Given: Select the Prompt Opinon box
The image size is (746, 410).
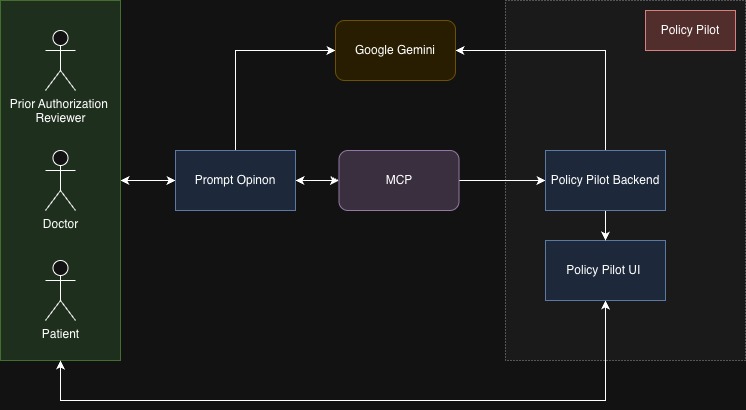Looking at the screenshot, I should click(x=236, y=180).
